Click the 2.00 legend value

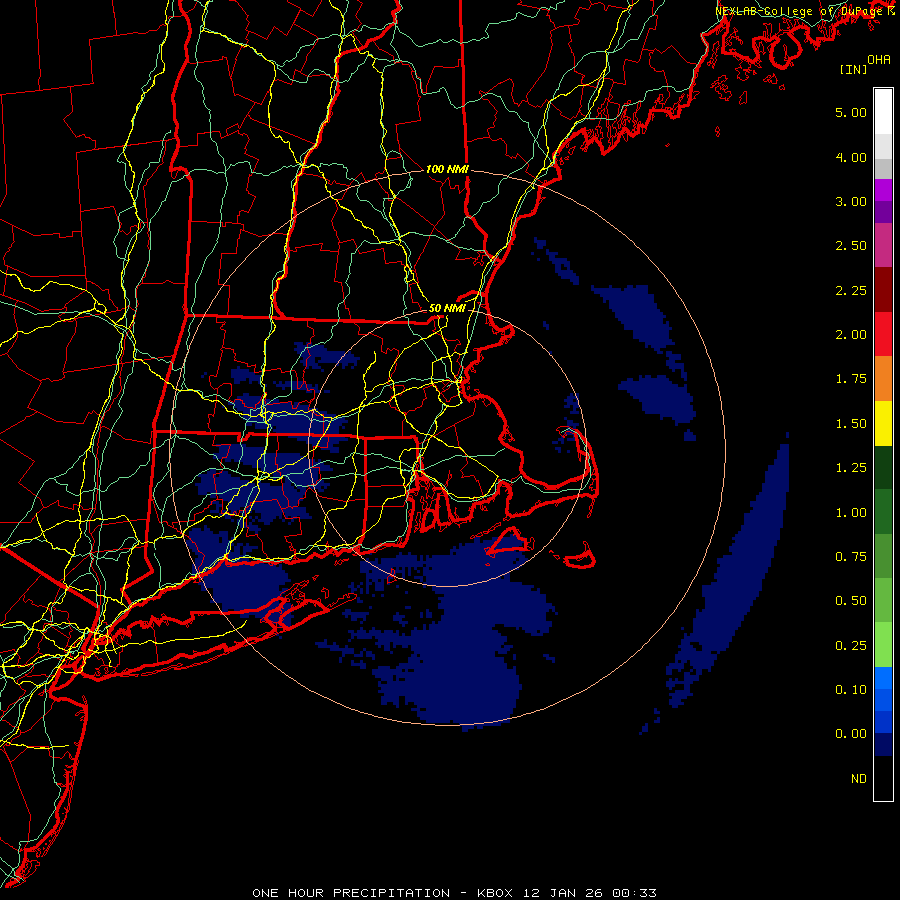[x=851, y=335]
